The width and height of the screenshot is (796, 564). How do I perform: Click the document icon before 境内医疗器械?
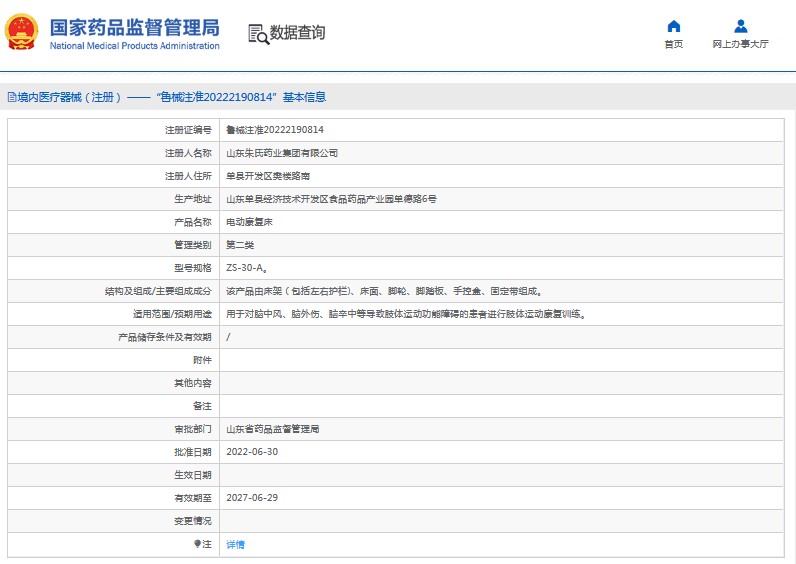click(12, 97)
